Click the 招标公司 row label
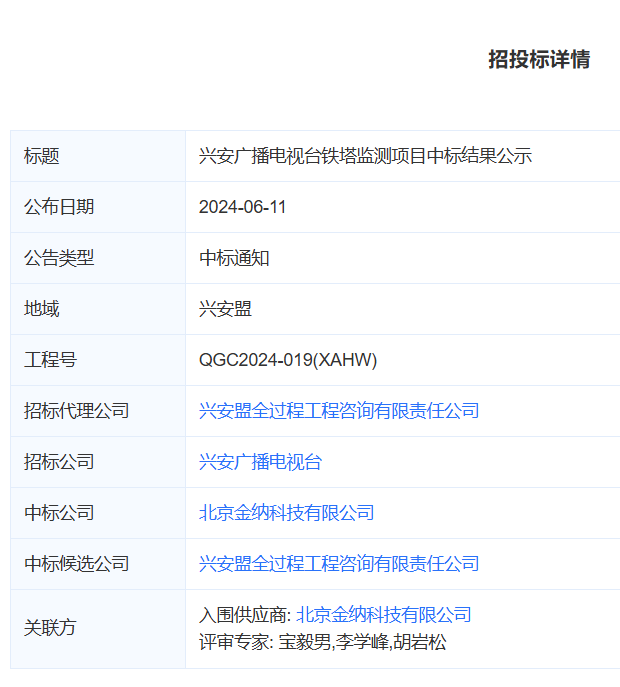620x687 pixels. pos(59,462)
